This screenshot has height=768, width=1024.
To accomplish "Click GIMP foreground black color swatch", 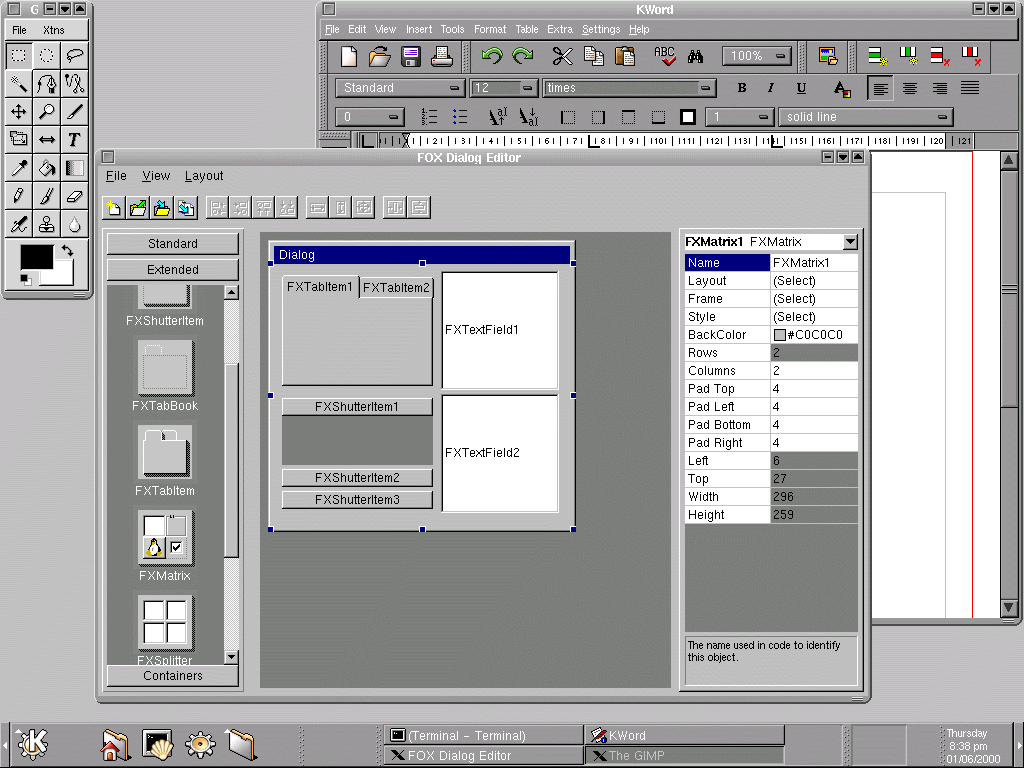I will pos(36,256).
